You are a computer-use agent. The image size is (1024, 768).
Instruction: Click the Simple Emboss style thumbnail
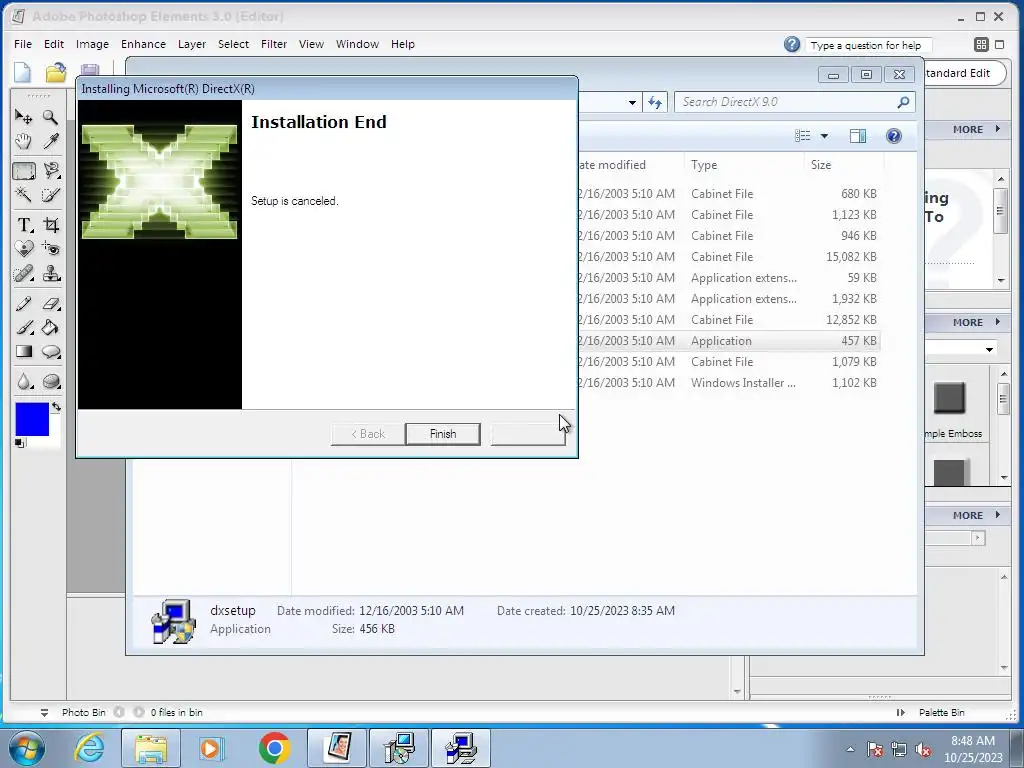[949, 398]
